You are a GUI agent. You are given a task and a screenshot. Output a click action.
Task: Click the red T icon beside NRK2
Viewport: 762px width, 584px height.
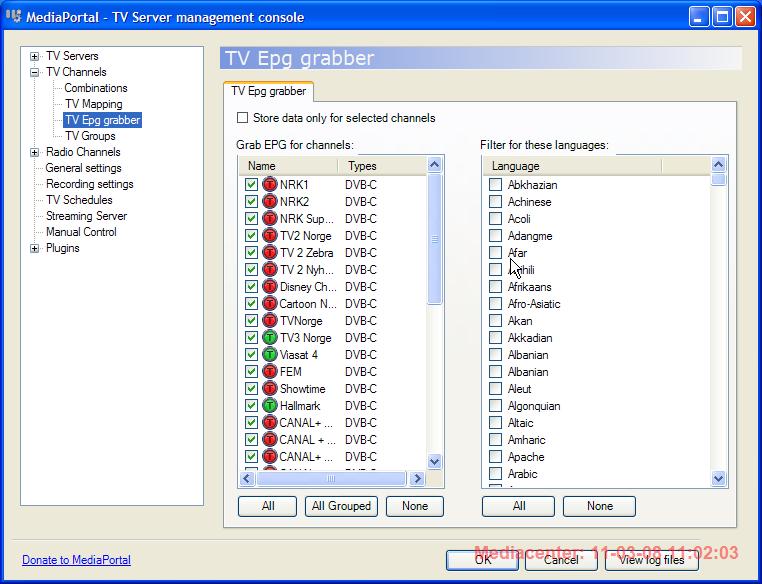(x=270, y=202)
